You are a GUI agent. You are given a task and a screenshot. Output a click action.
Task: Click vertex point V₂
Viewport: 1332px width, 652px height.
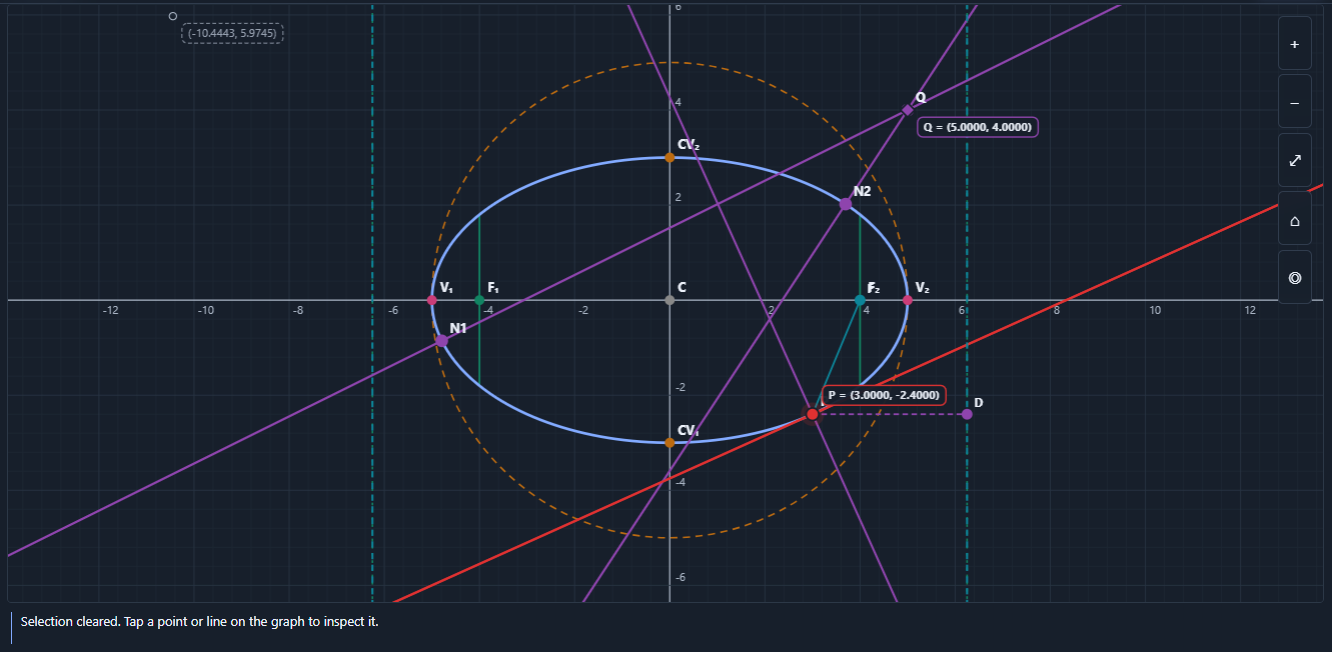907,300
